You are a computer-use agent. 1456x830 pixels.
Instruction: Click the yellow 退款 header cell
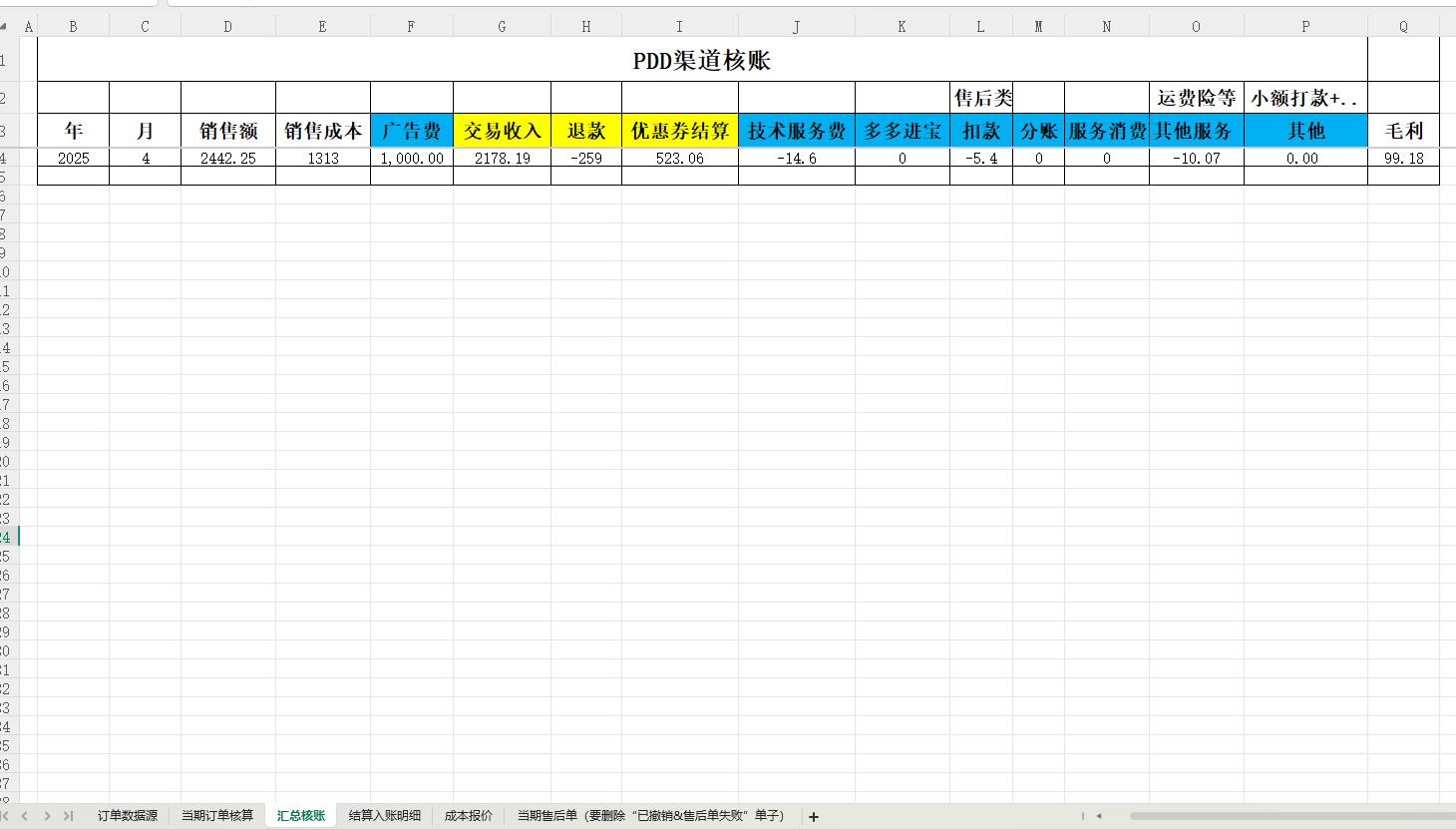pyautogui.click(x=586, y=131)
